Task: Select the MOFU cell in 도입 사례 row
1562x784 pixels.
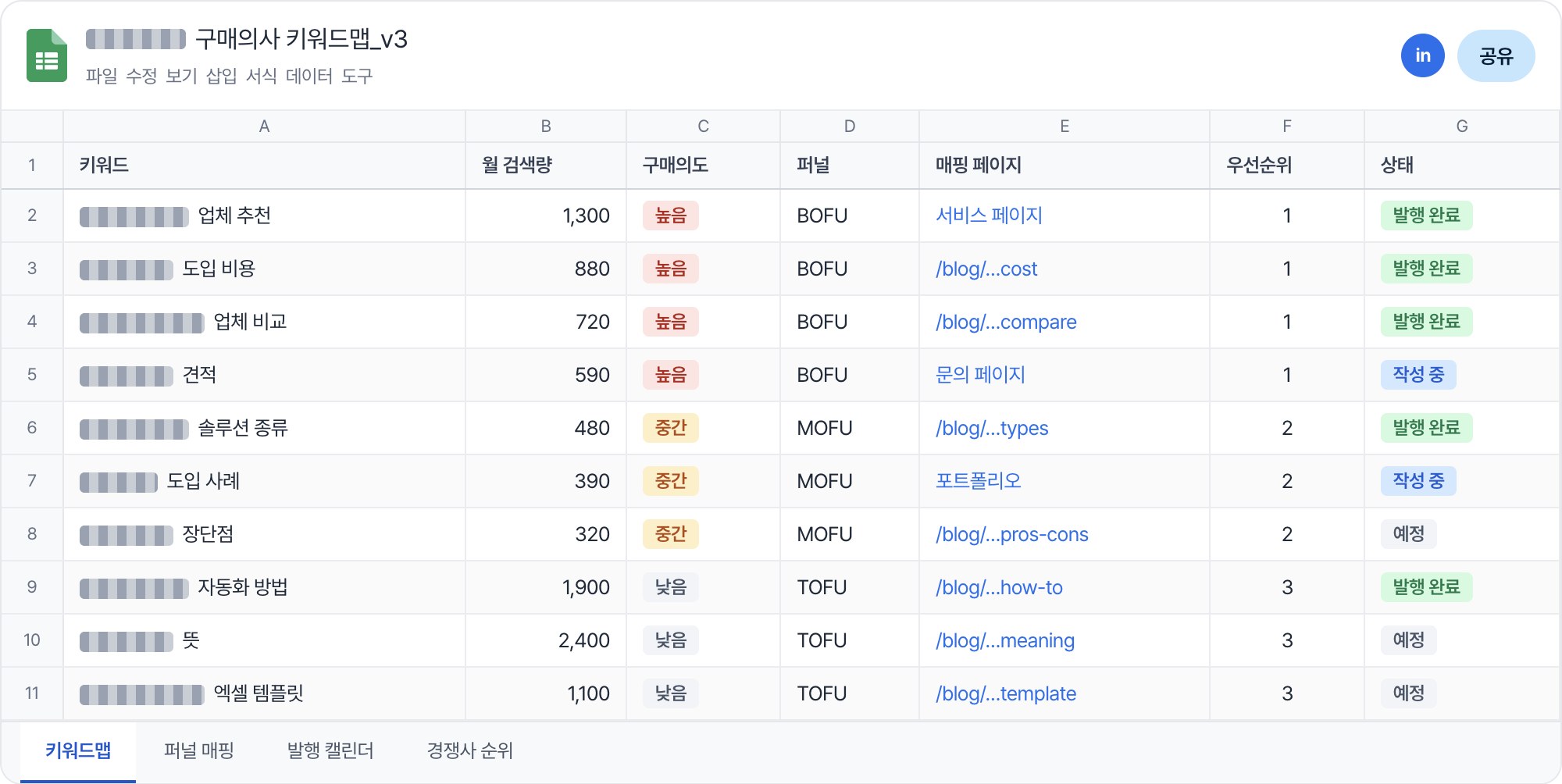Action: (x=850, y=481)
